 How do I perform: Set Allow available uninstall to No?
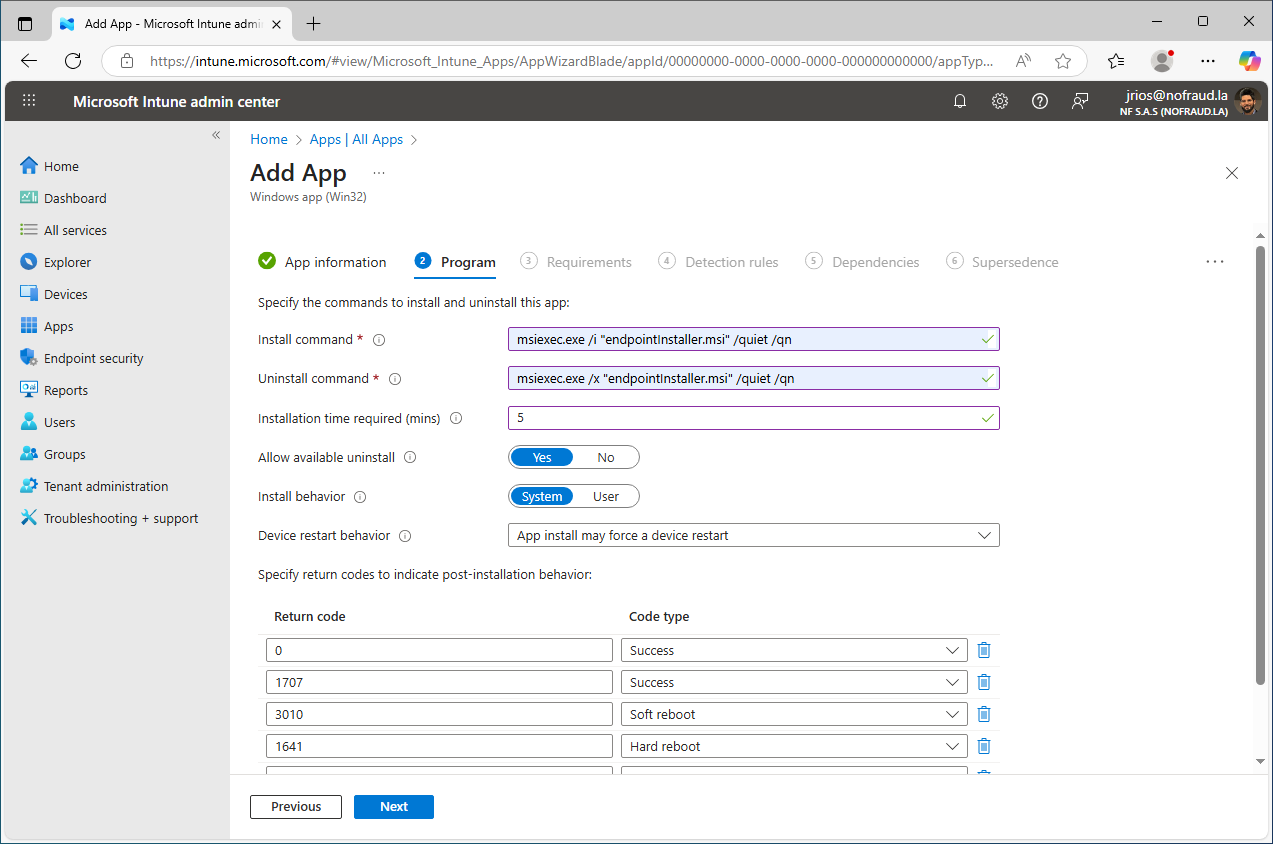[x=606, y=457]
